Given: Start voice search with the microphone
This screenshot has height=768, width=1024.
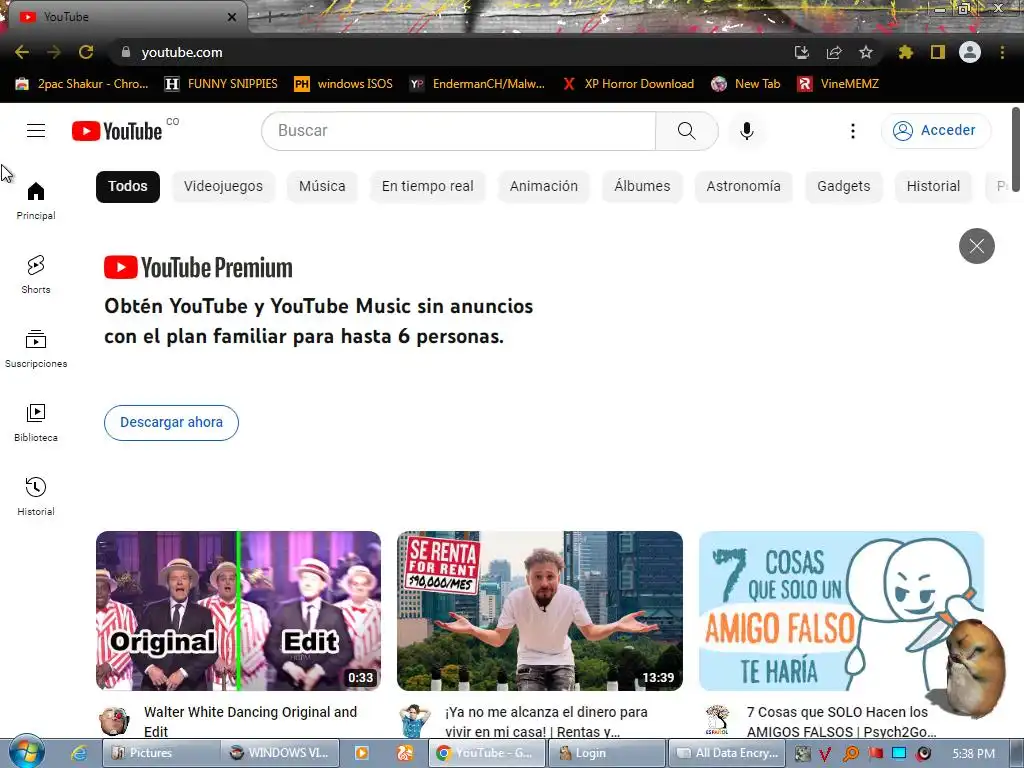Looking at the screenshot, I should (x=746, y=131).
